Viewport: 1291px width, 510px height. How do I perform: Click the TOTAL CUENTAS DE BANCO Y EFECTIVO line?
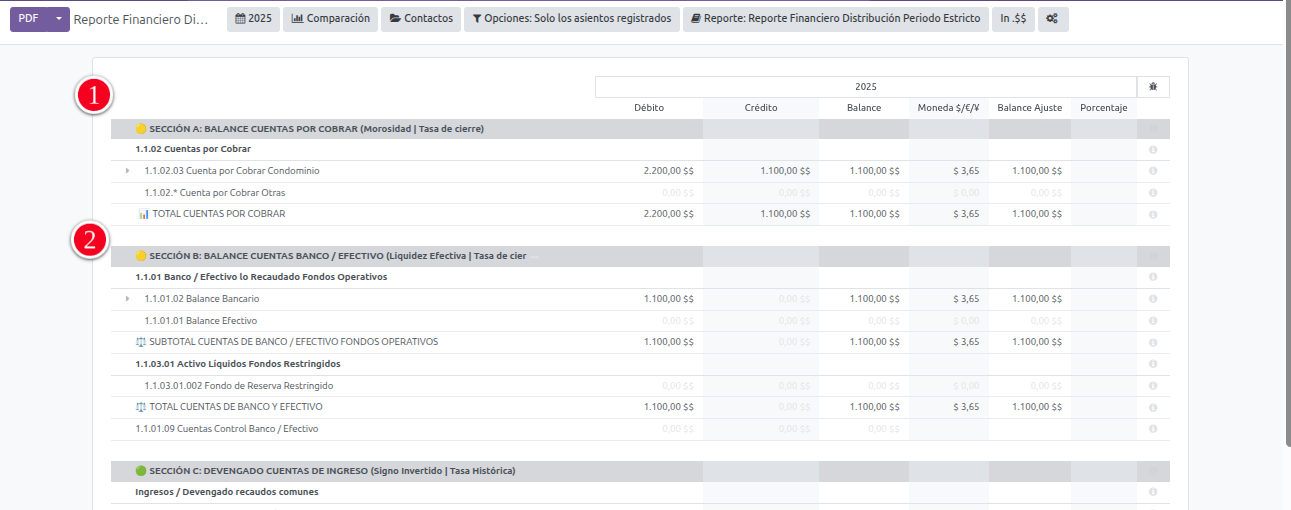(236, 407)
